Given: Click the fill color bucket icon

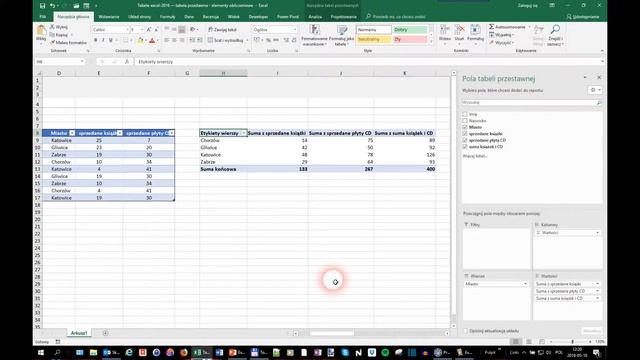Looking at the screenshot, I should (141, 40).
